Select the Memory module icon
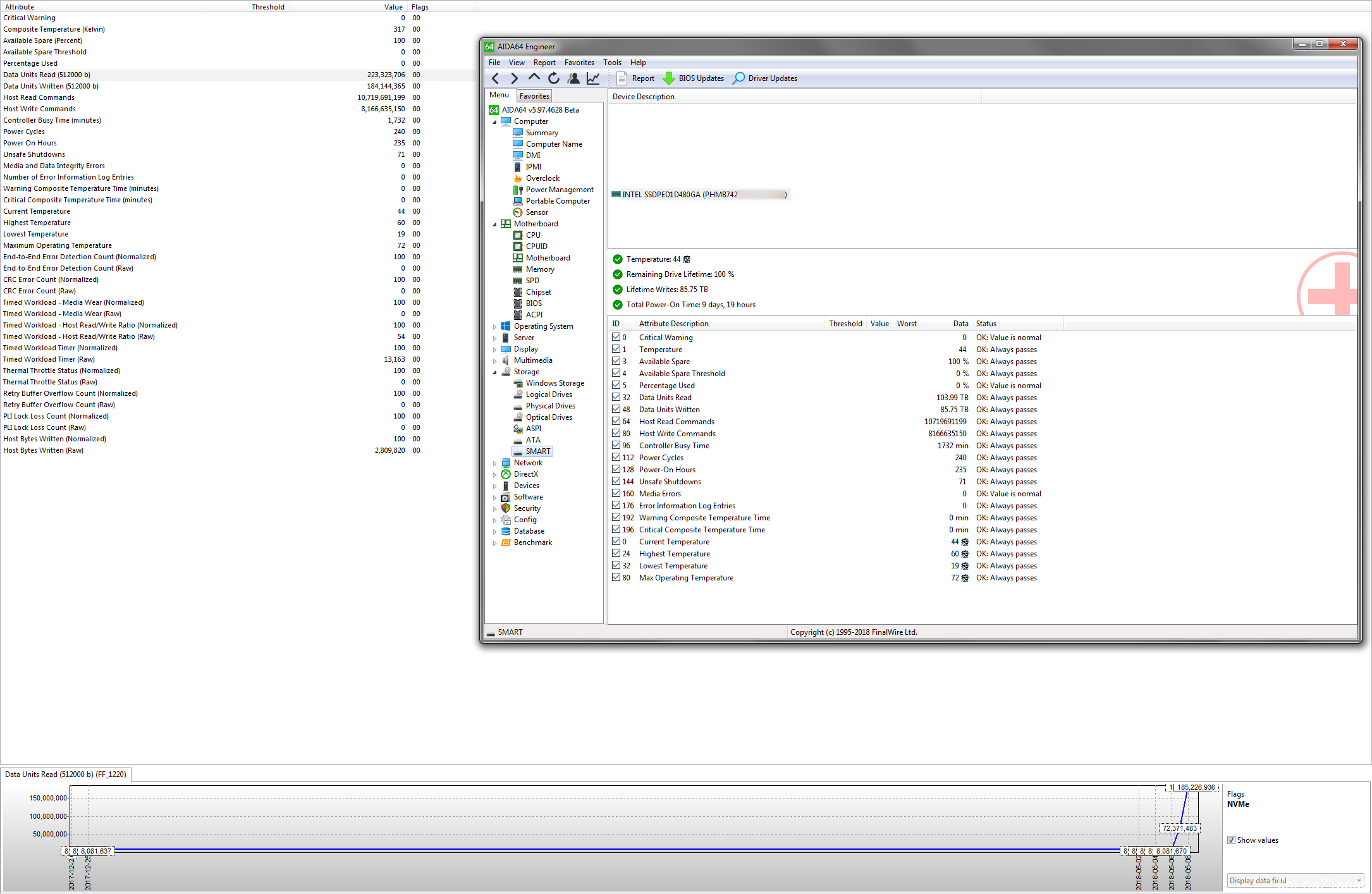This screenshot has height=894, width=1372. (x=518, y=269)
